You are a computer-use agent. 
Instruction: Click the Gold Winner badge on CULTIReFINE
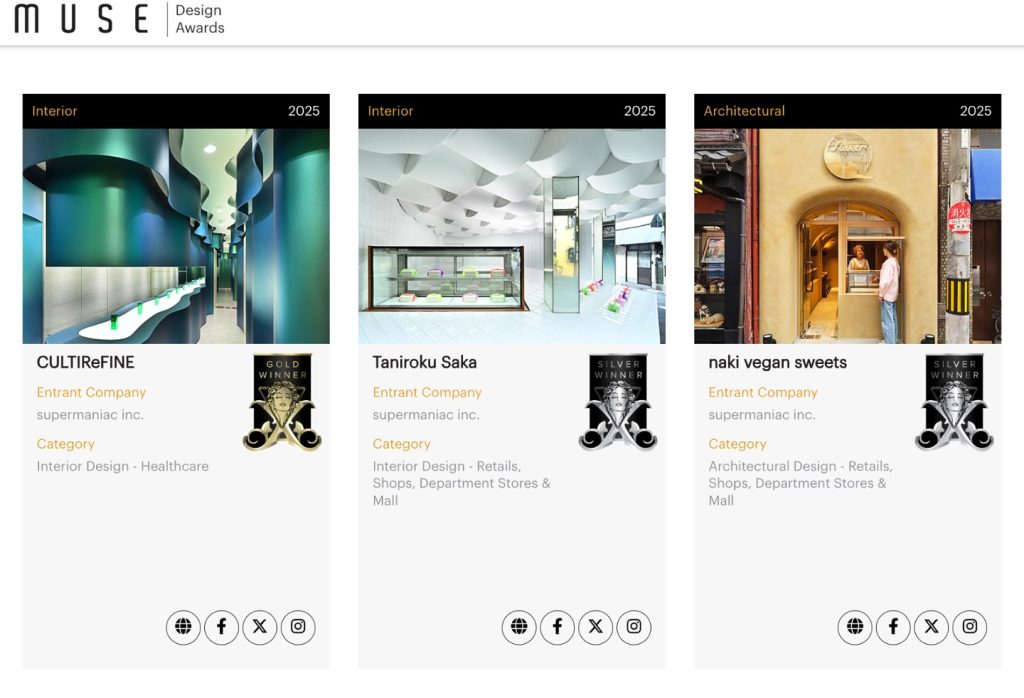pyautogui.click(x=282, y=402)
